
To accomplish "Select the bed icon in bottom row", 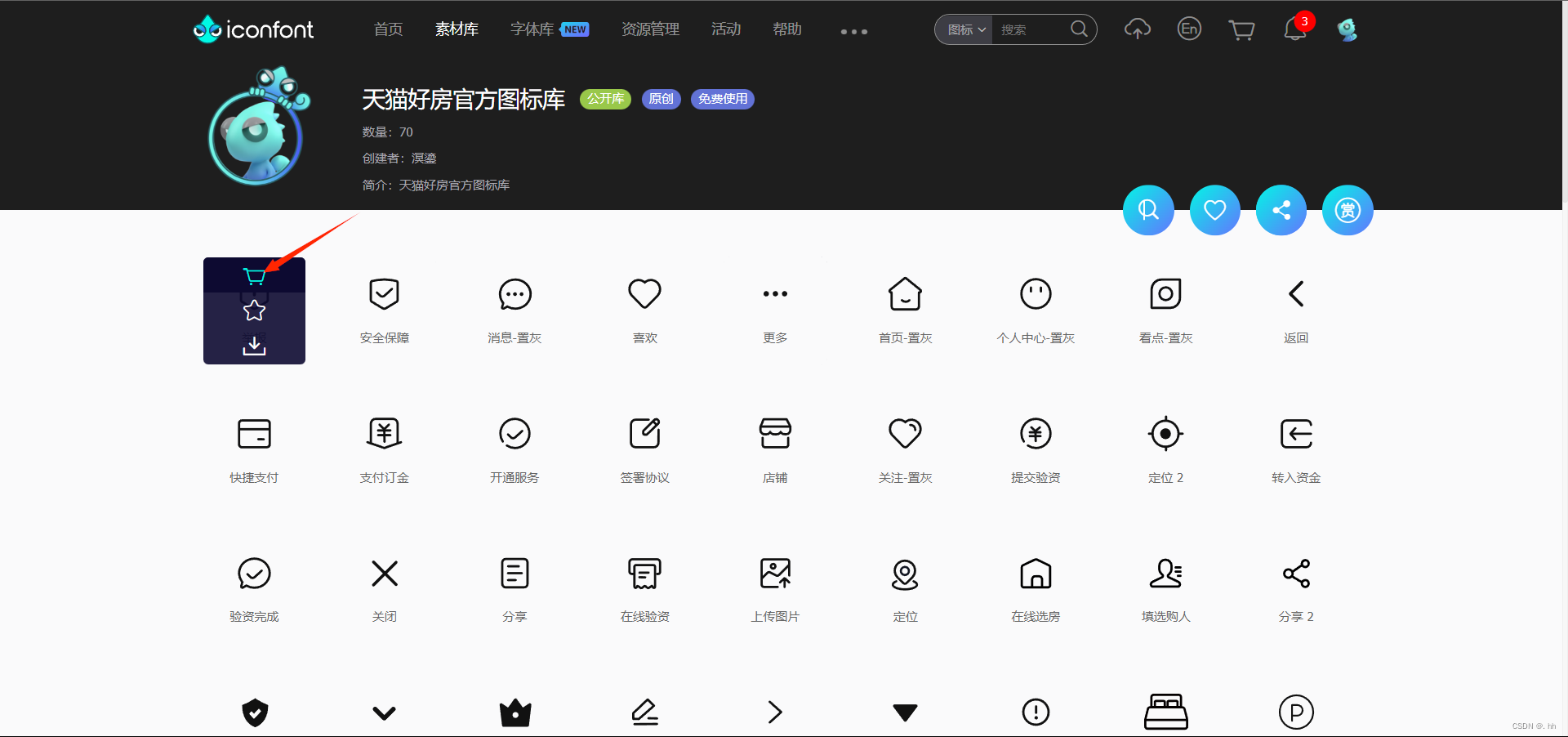I will [x=1165, y=712].
